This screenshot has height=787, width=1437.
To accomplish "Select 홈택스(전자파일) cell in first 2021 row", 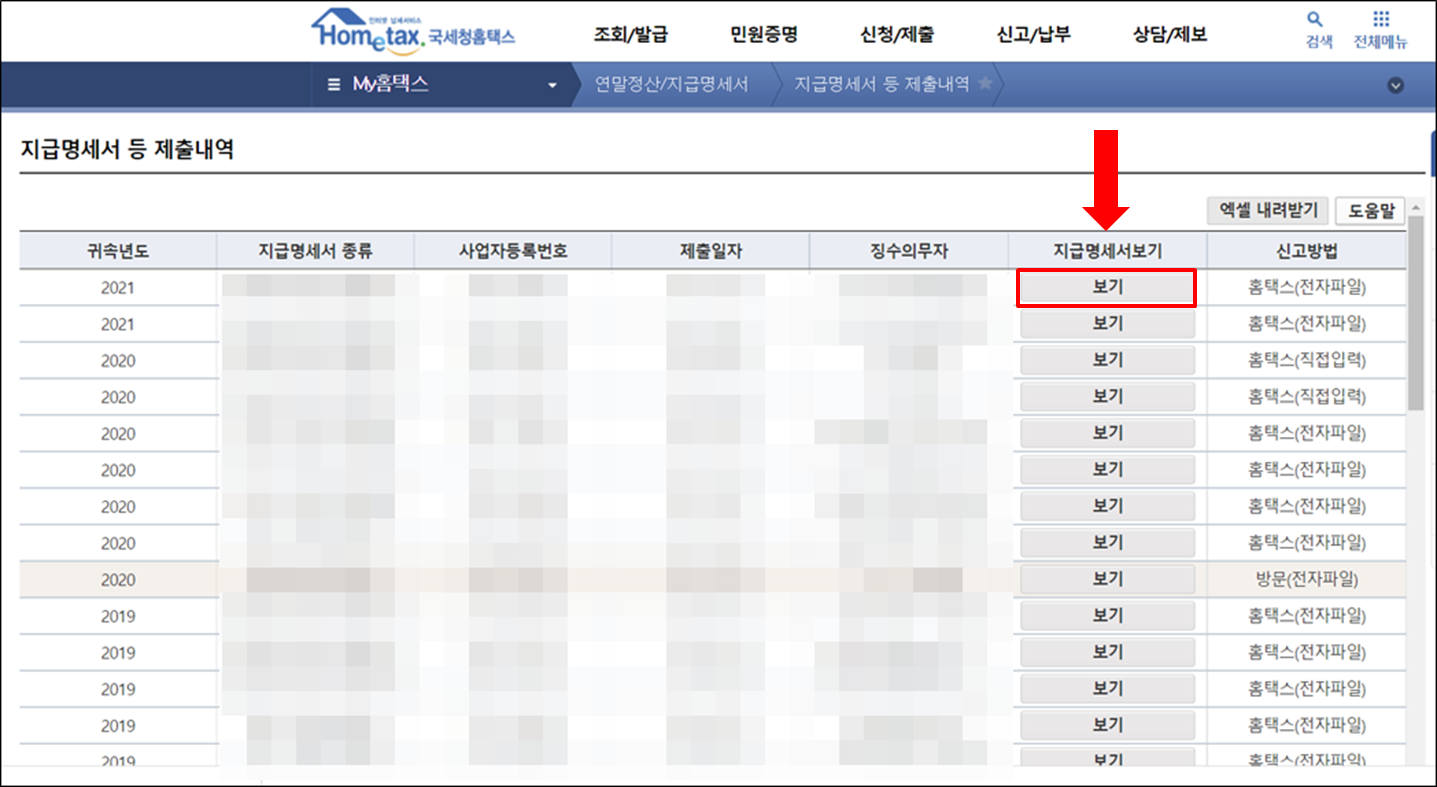I will pos(1306,288).
